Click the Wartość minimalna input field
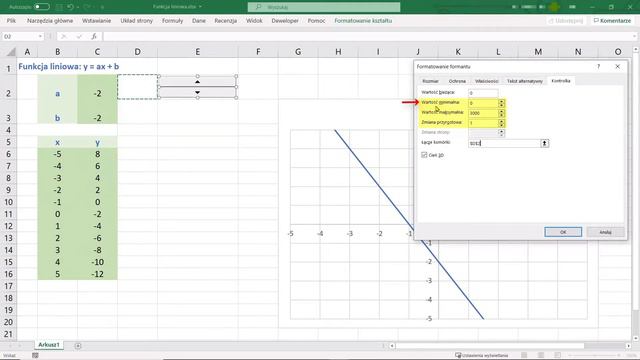This screenshot has width=640, height=360. pos(483,103)
